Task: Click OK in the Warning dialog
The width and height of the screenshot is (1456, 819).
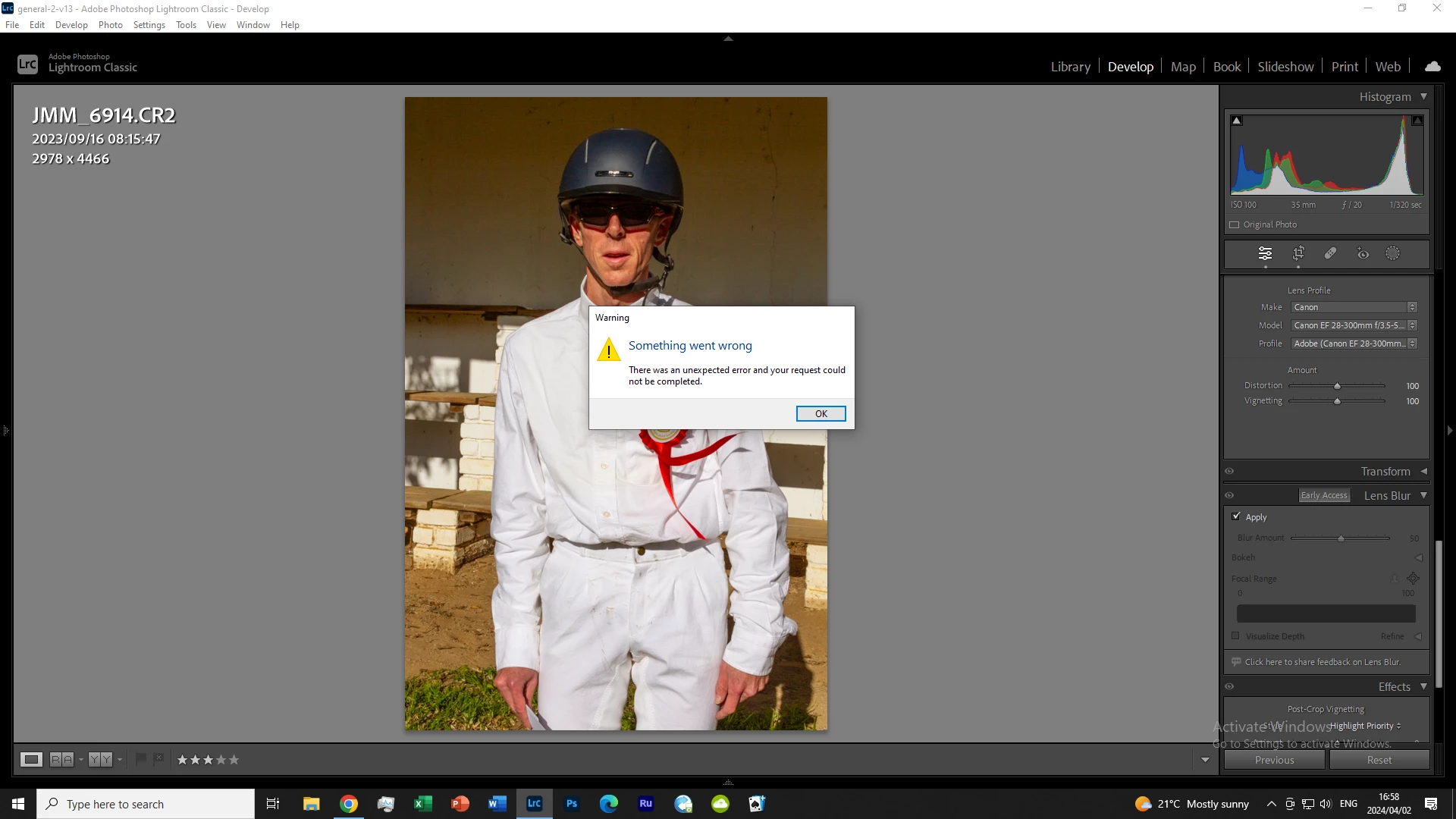Action: (821, 413)
